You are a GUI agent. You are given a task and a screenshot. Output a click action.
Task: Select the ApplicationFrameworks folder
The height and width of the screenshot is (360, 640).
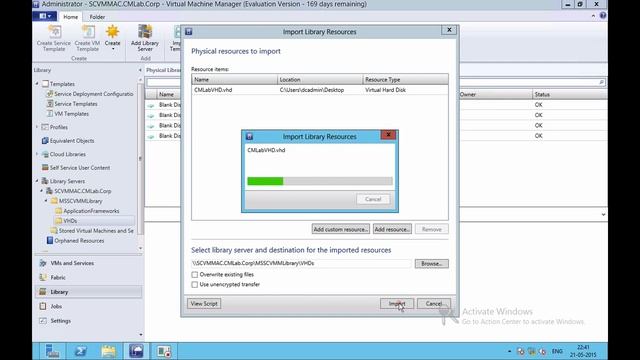tap(91, 211)
